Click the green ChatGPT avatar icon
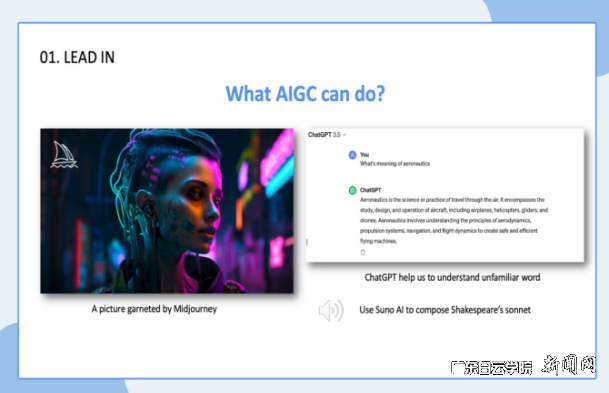The width and height of the screenshot is (609, 393). click(352, 190)
